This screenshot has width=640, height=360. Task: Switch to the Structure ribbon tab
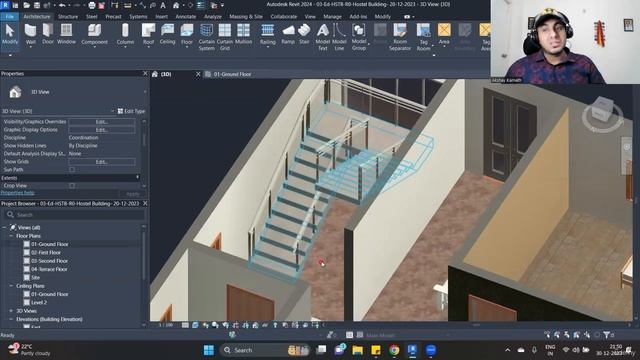click(x=68, y=17)
